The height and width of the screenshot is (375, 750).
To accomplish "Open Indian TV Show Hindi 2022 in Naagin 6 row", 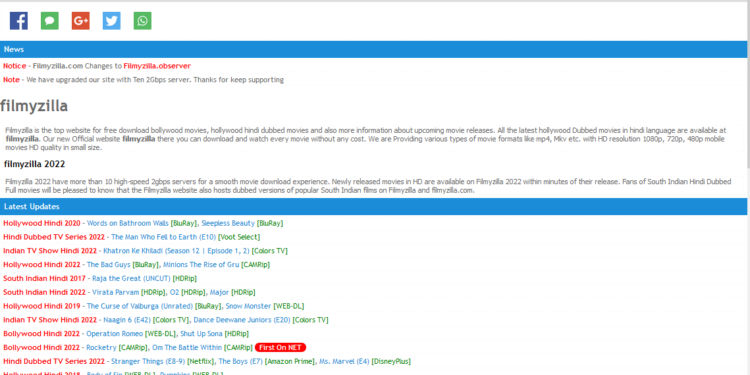I will click(50, 320).
